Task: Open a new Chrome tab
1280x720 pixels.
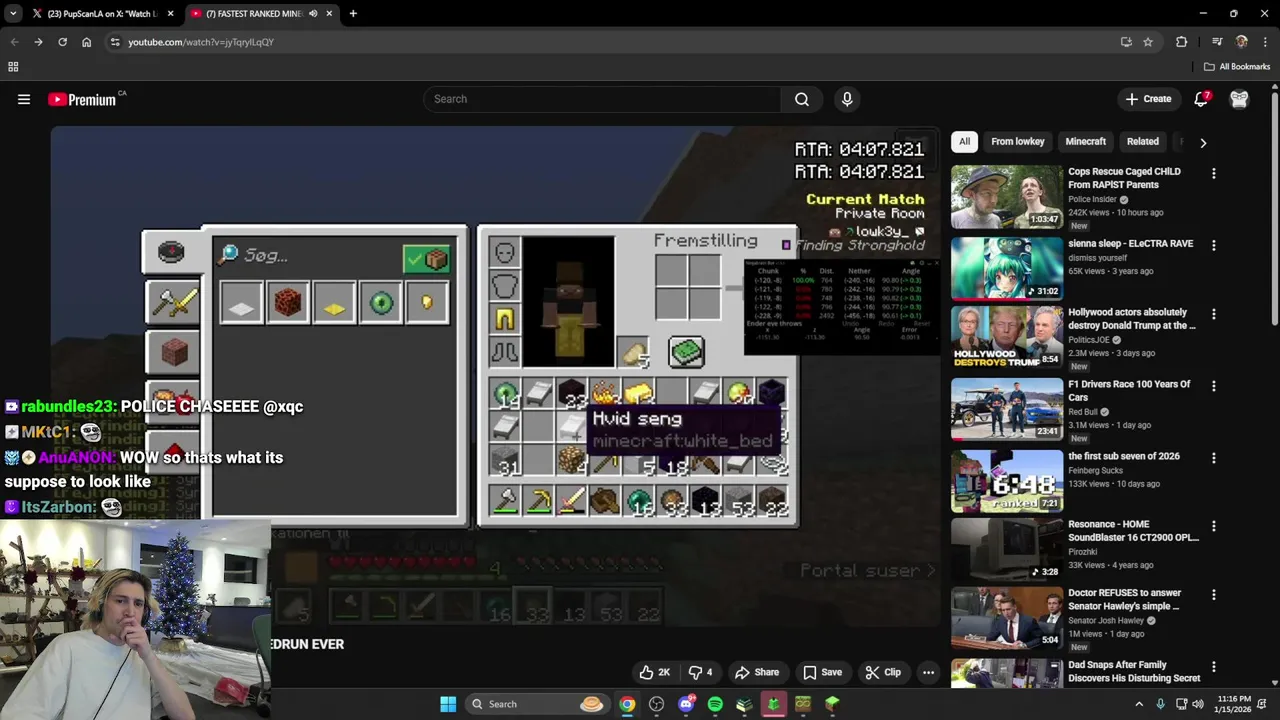Action: pyautogui.click(x=353, y=14)
